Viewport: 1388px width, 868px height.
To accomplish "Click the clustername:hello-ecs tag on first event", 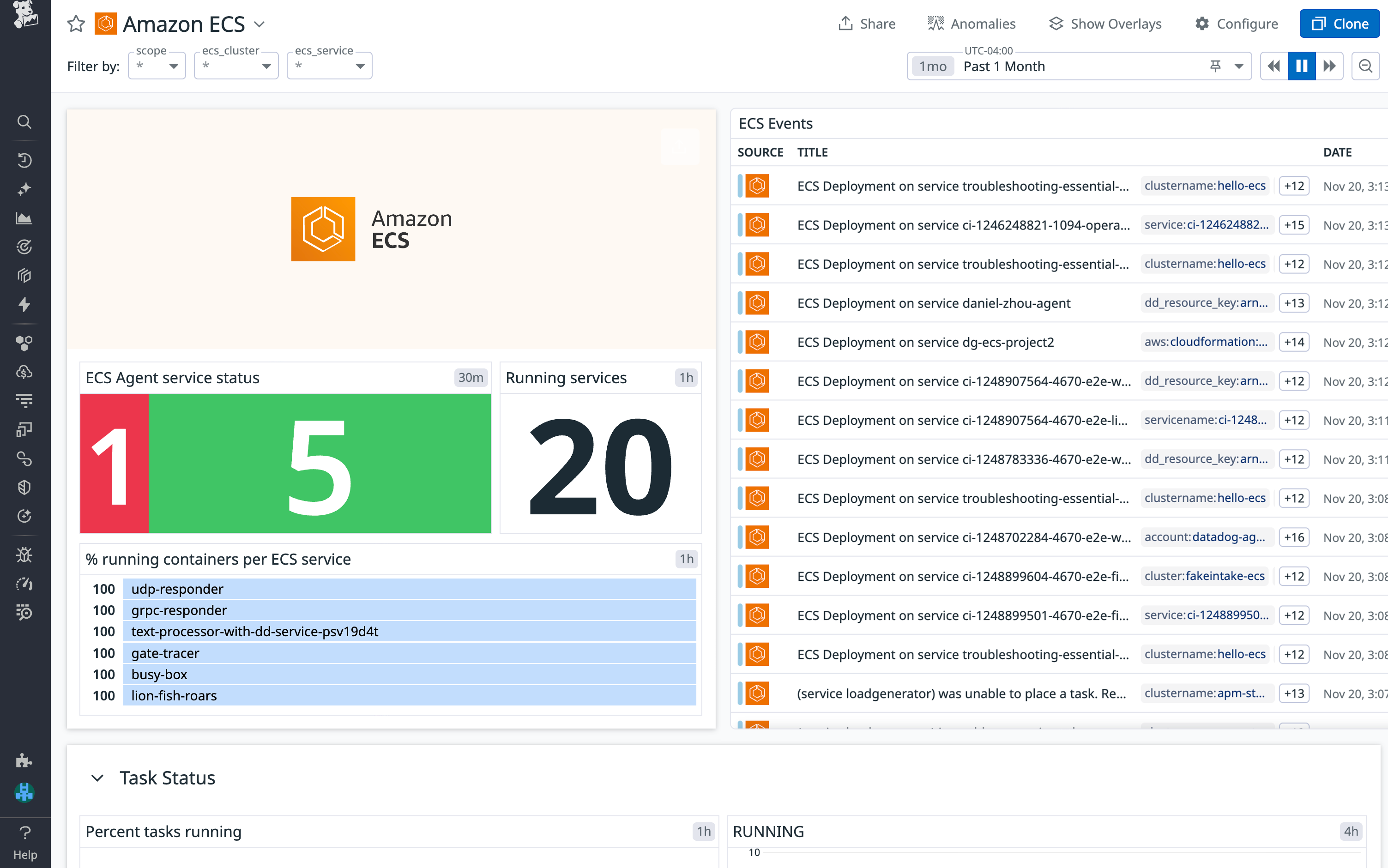I will pyautogui.click(x=1205, y=186).
